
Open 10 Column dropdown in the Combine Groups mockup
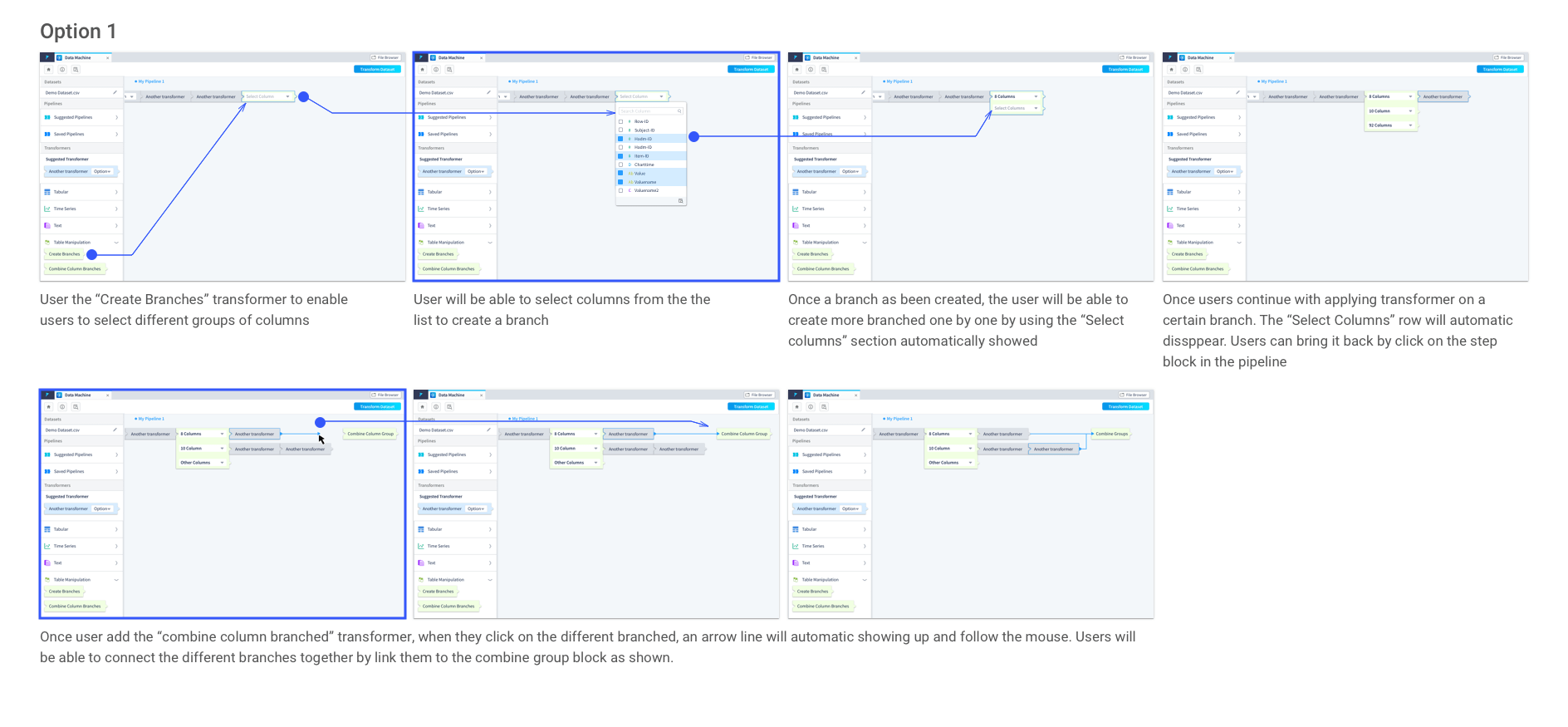click(951, 449)
